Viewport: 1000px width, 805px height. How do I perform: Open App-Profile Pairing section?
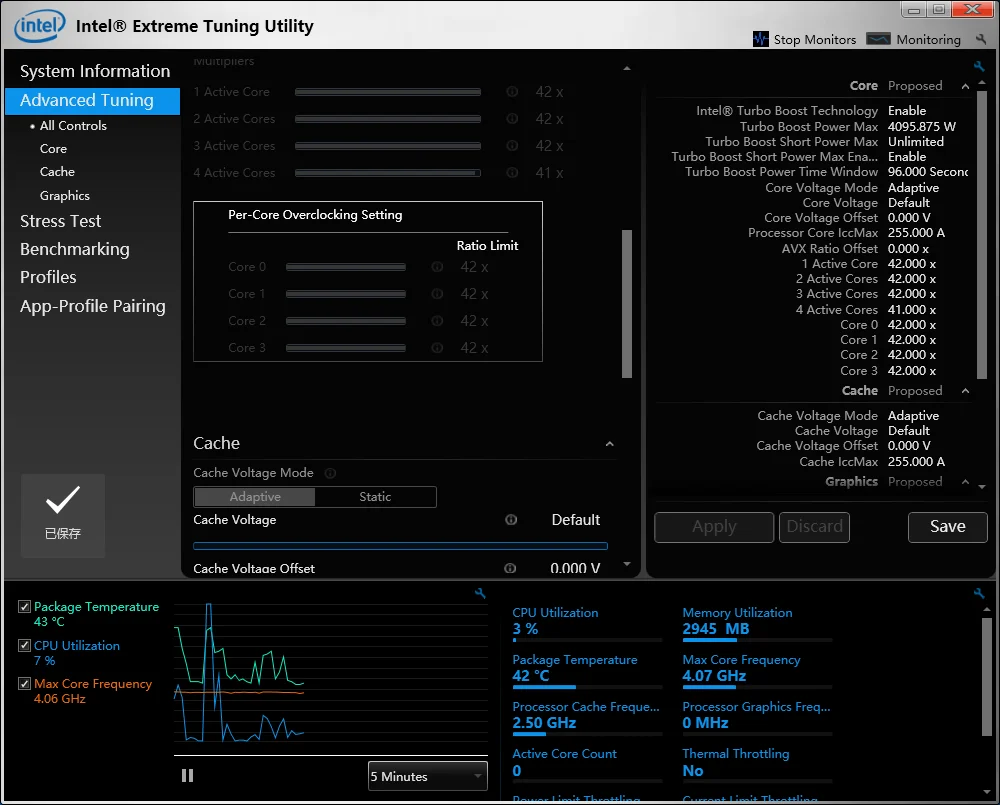click(92, 306)
